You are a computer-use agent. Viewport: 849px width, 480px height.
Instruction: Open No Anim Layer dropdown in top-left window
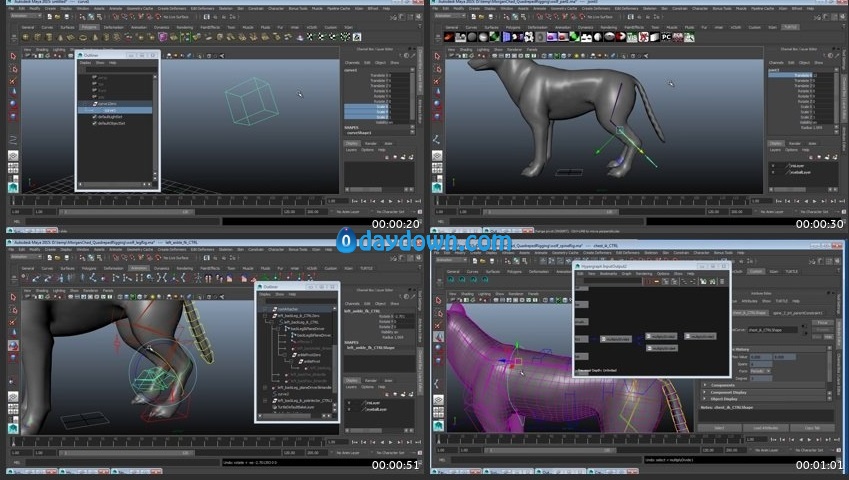(x=347, y=212)
